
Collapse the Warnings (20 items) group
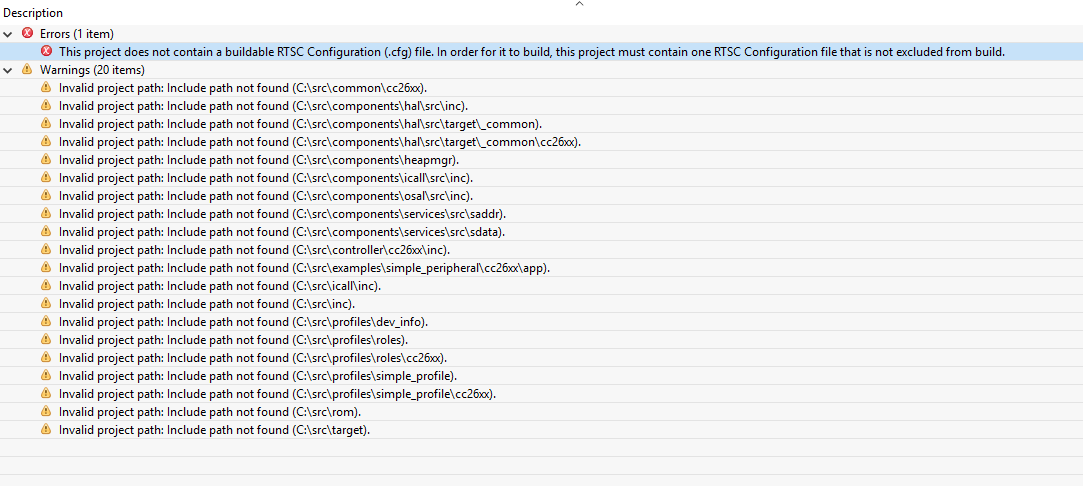(8, 70)
